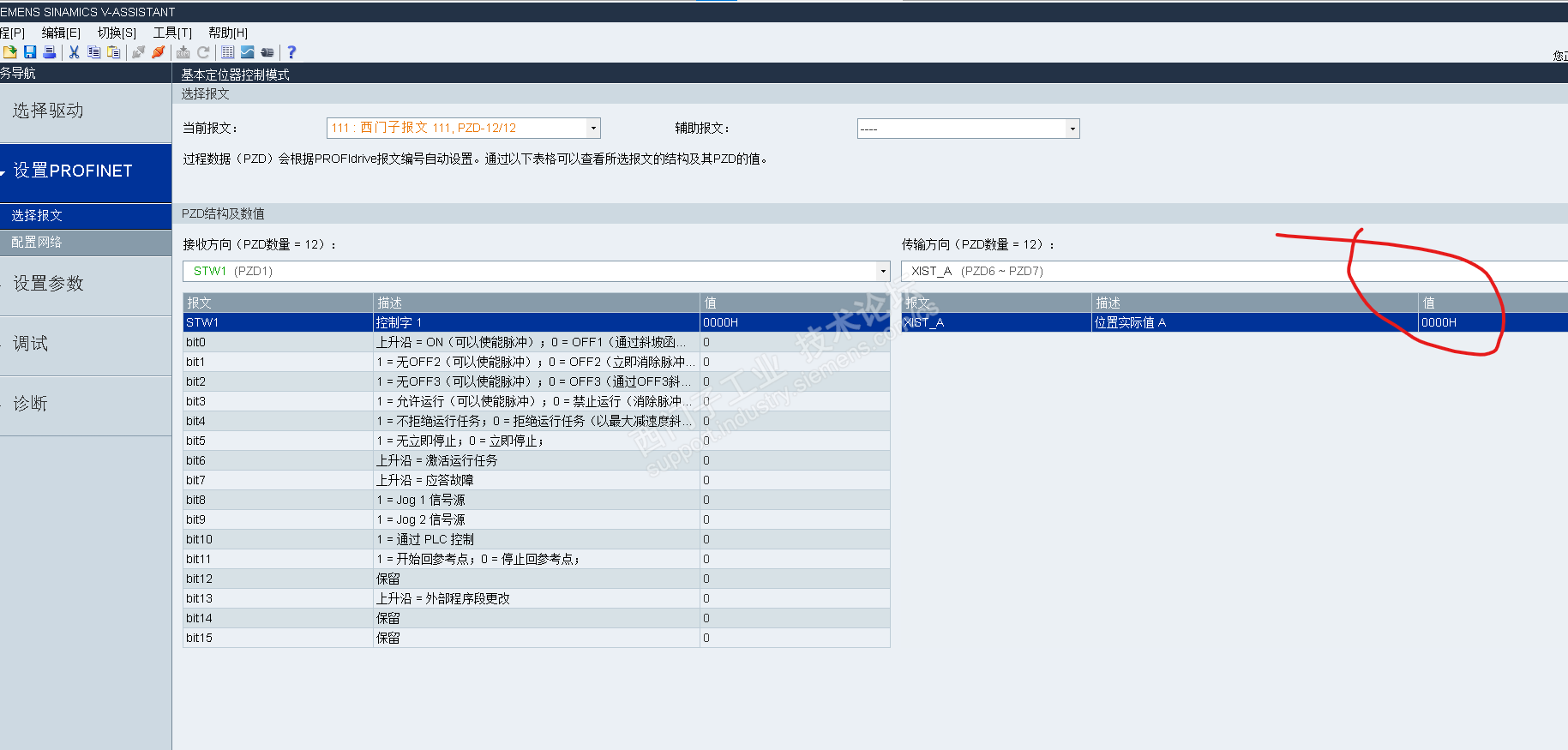
Task: Select the bit1 无OFF2 row
Action: click(537, 362)
